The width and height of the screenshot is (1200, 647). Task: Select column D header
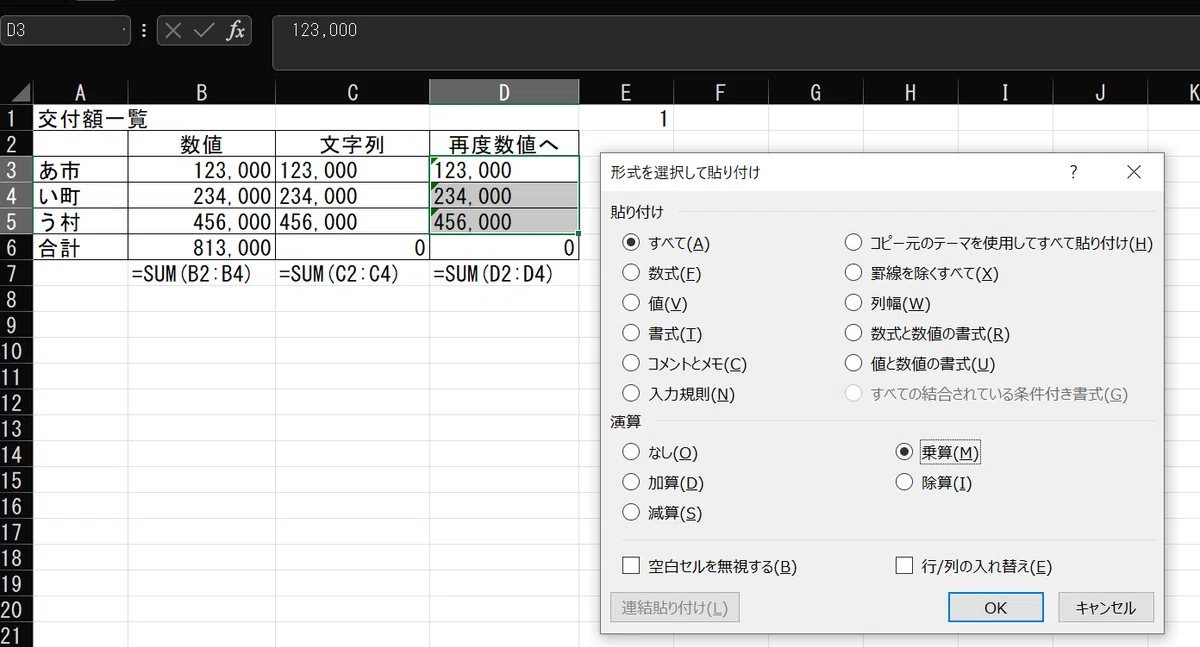[504, 93]
